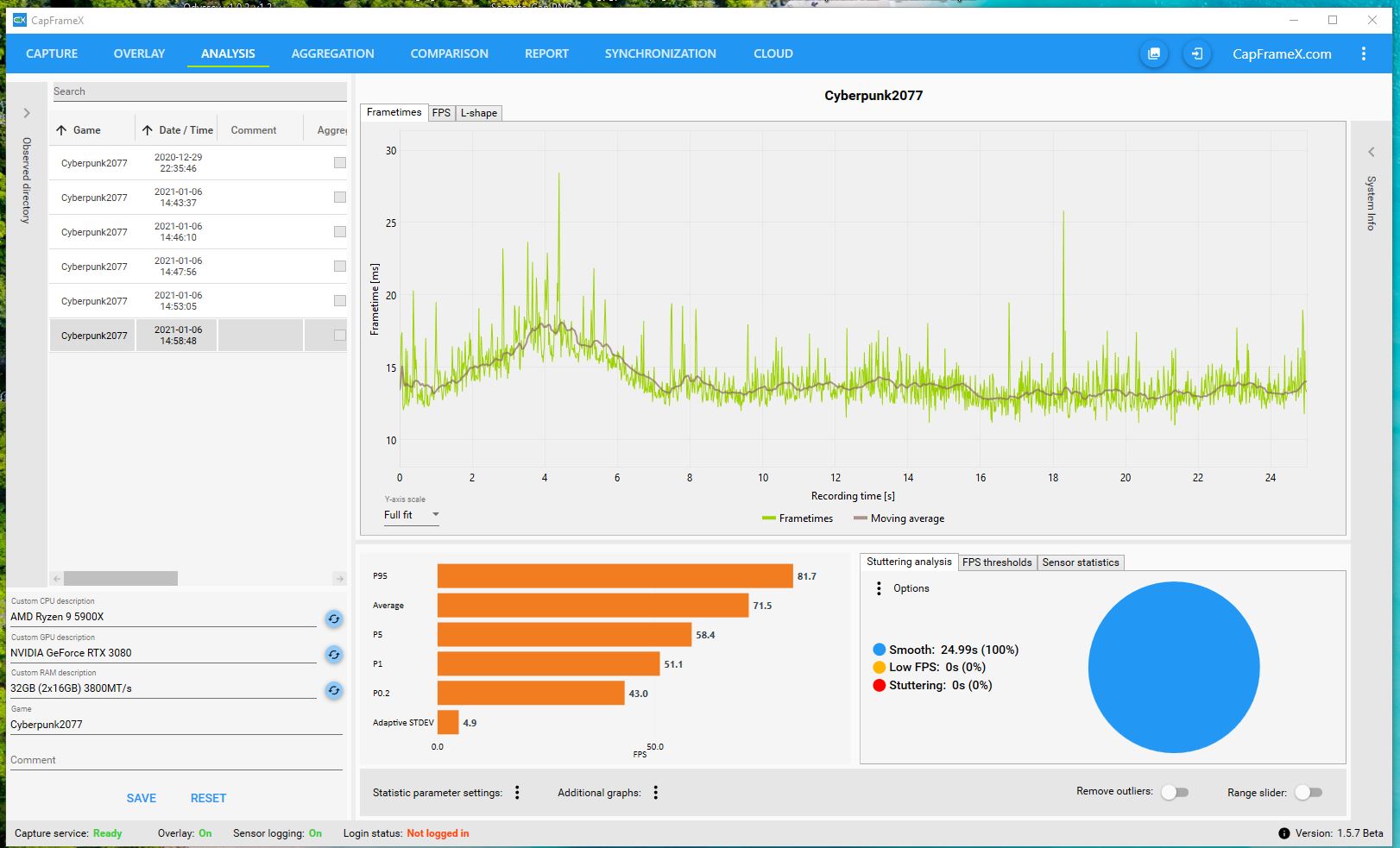Click the version info icon

[x=1284, y=833]
